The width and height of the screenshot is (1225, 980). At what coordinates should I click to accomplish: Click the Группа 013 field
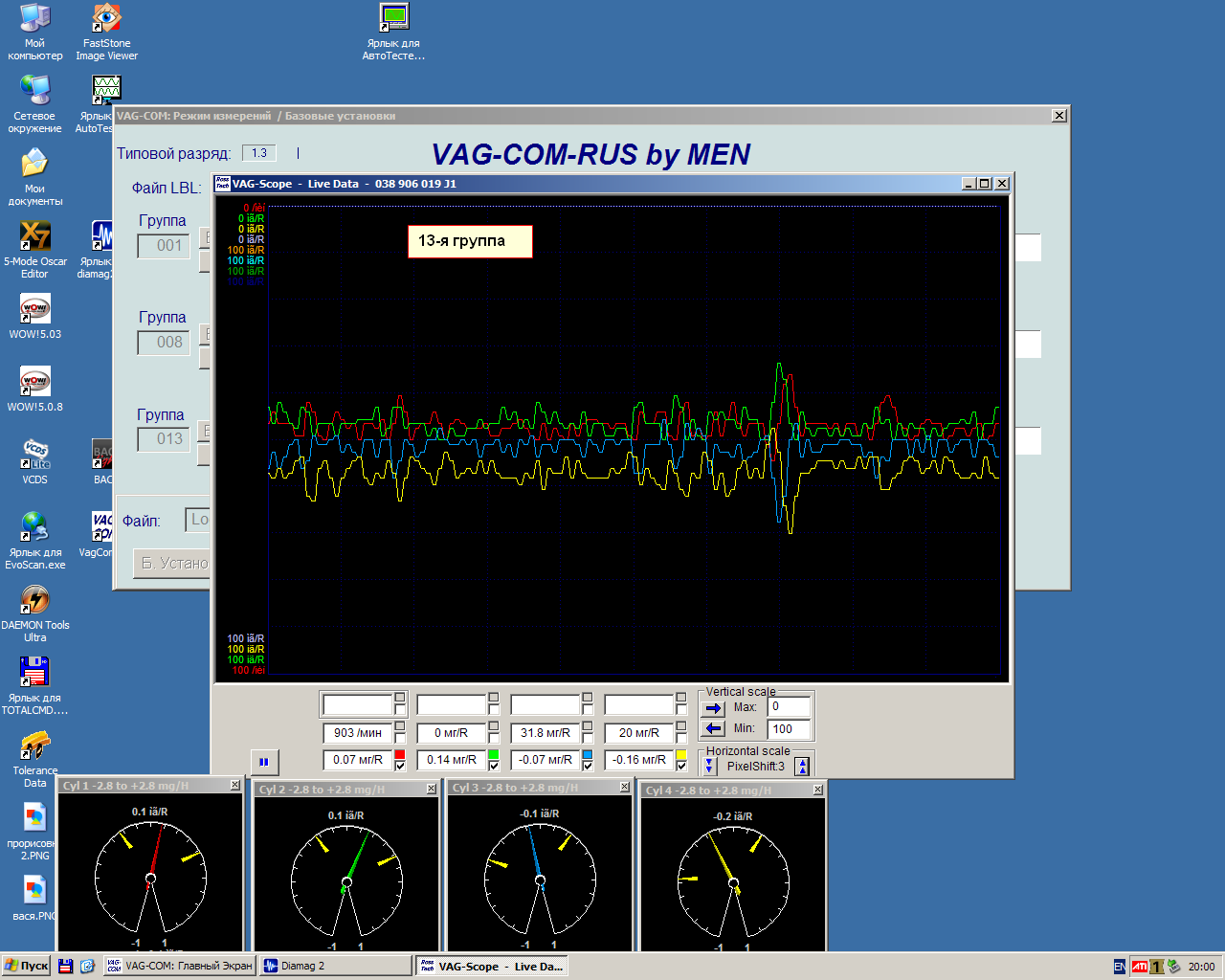[164, 439]
